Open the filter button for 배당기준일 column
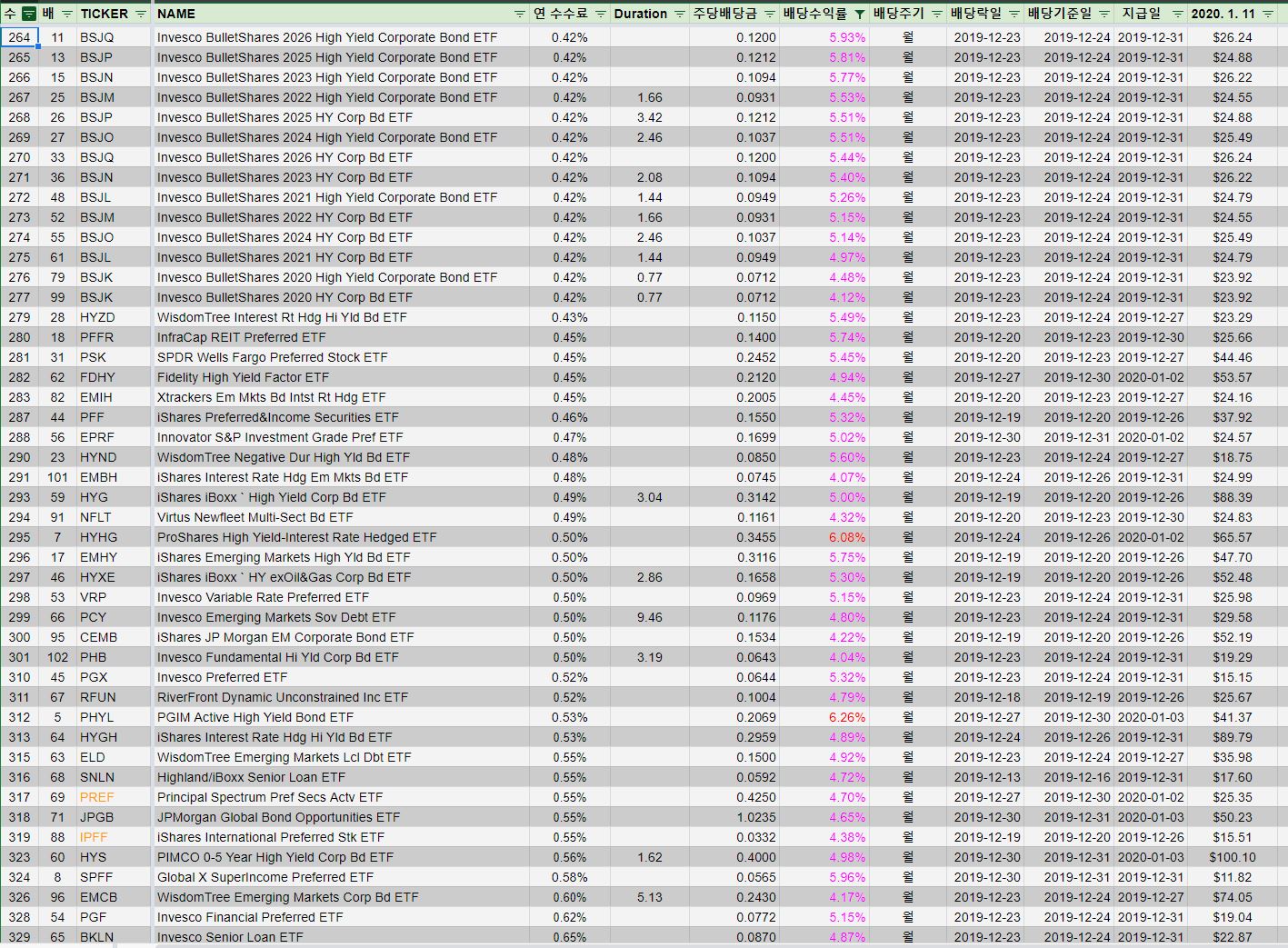This screenshot has height=948, width=1288. (x=1104, y=14)
